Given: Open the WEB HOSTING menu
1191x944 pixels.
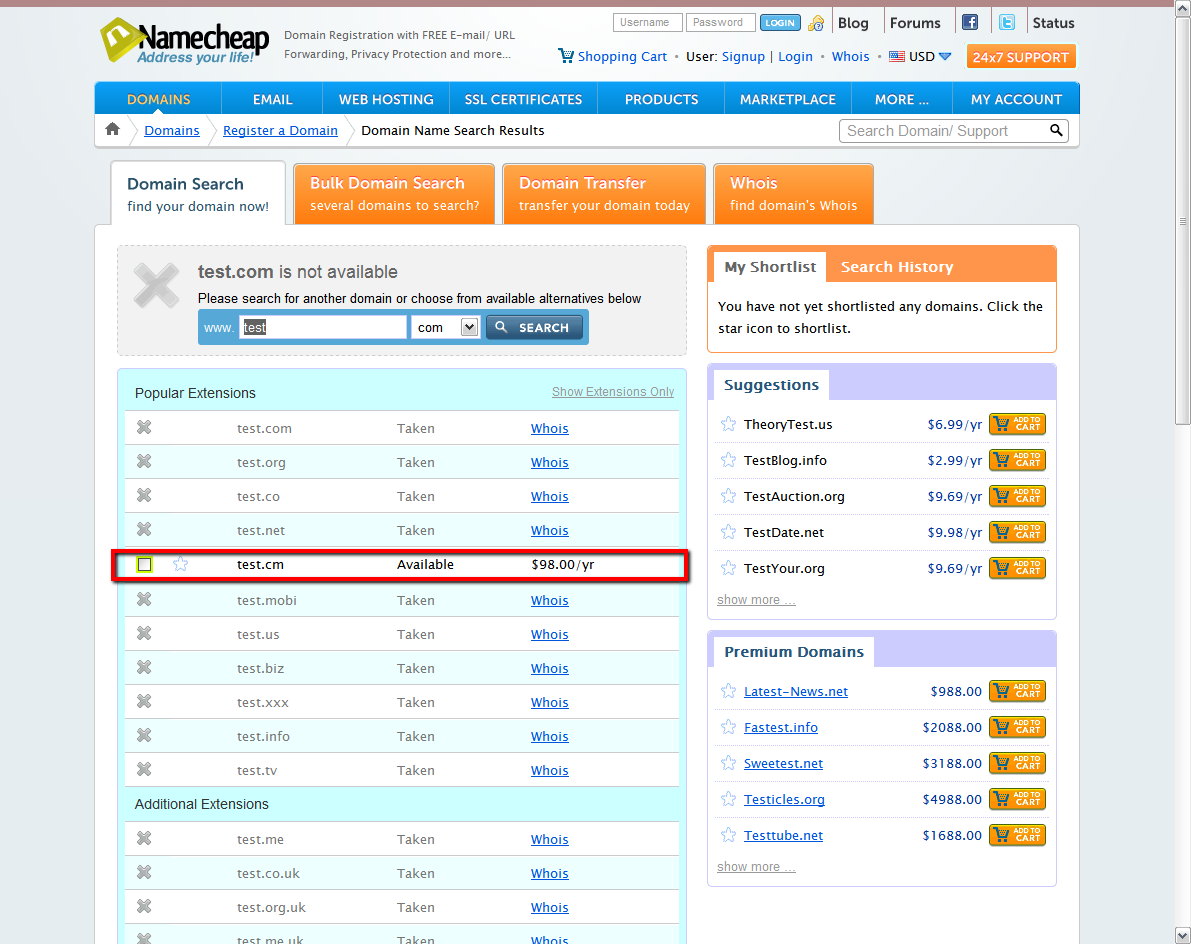Looking at the screenshot, I should pos(386,99).
